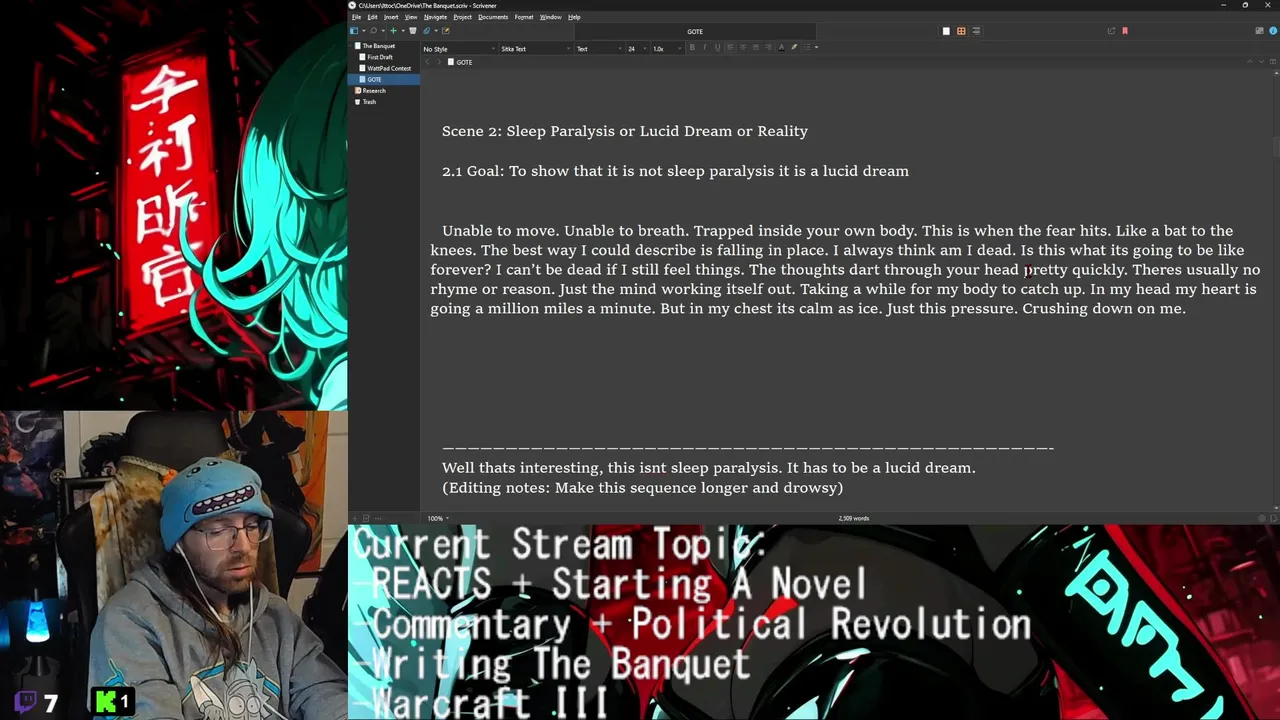Click the GOTE document icon in header bar
This screenshot has width=1280, height=720.
[451, 62]
